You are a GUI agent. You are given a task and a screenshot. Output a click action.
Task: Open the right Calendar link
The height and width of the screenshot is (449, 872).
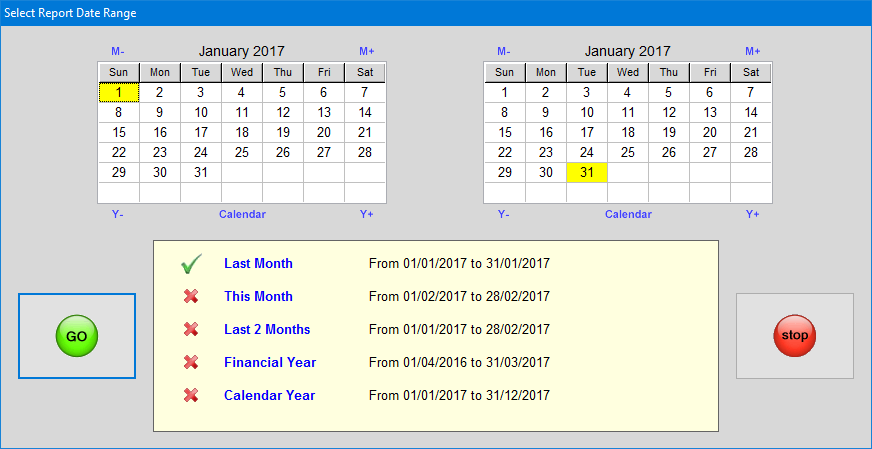pos(628,214)
